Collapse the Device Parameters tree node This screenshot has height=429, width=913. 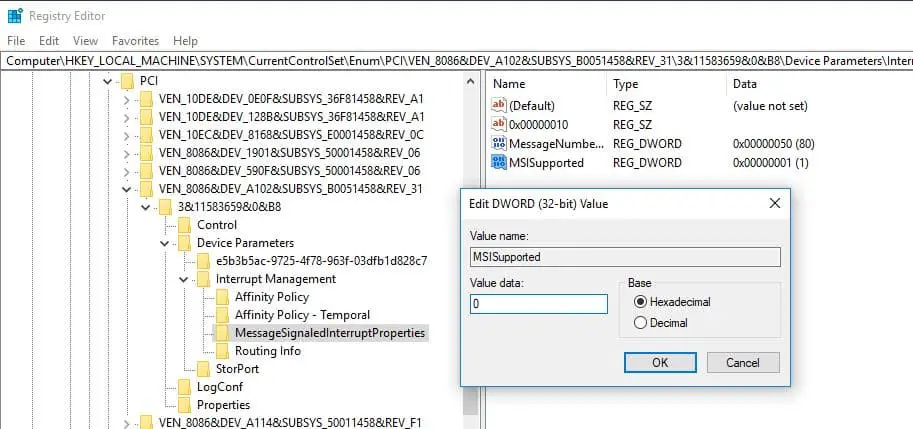point(164,243)
